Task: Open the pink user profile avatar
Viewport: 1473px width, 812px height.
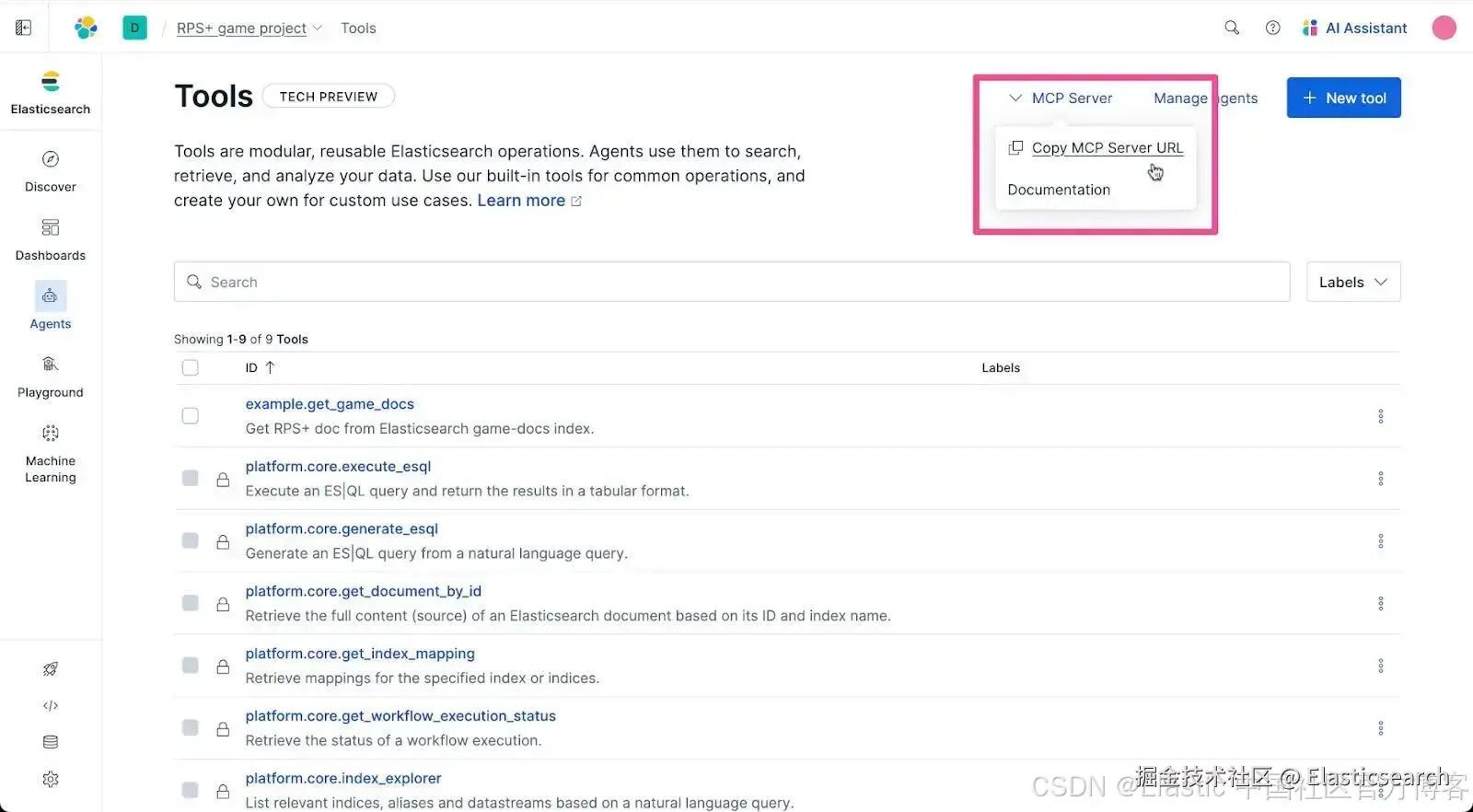Action: click(1444, 28)
